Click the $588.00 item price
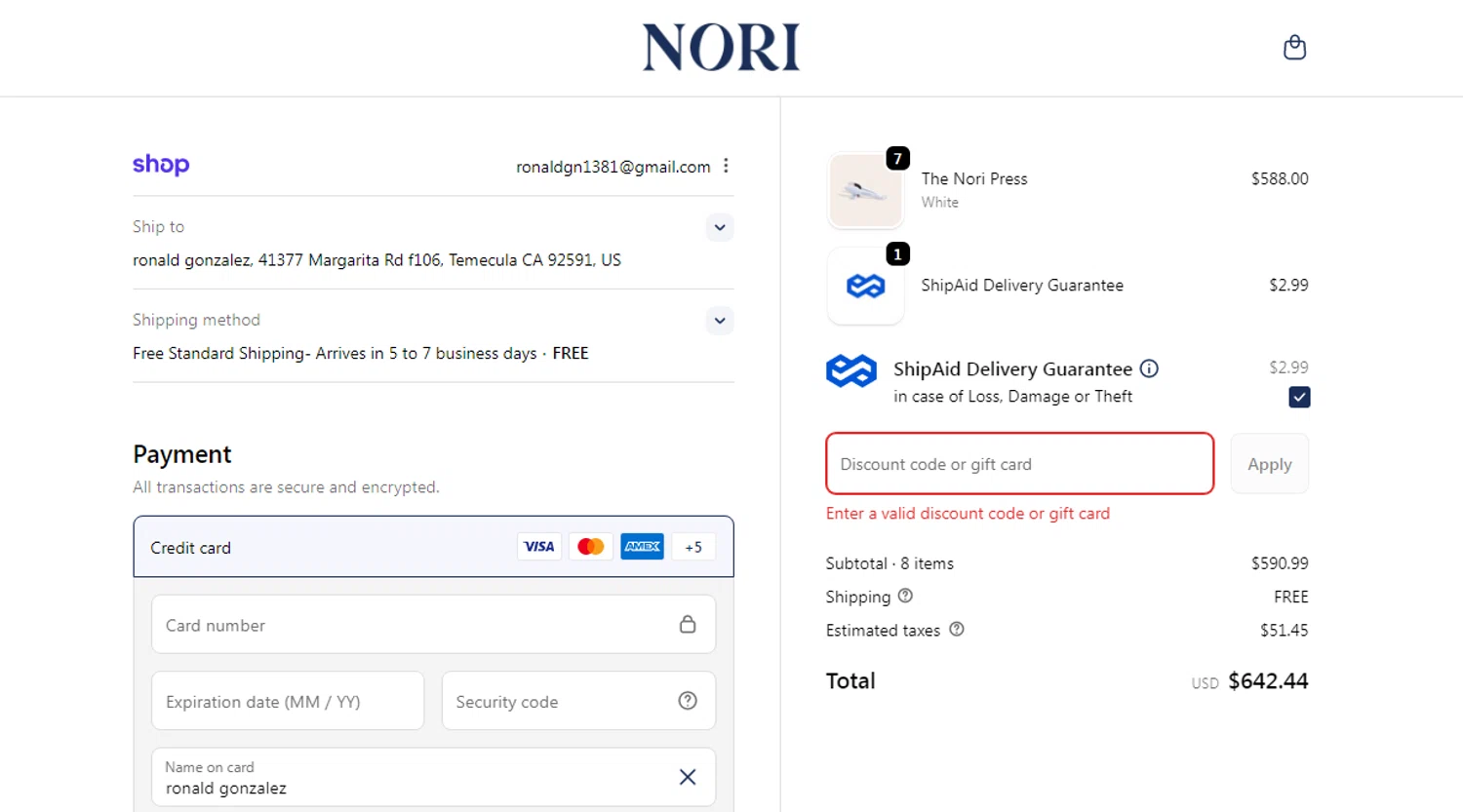Image resolution: width=1463 pixels, height=812 pixels. point(1280,178)
